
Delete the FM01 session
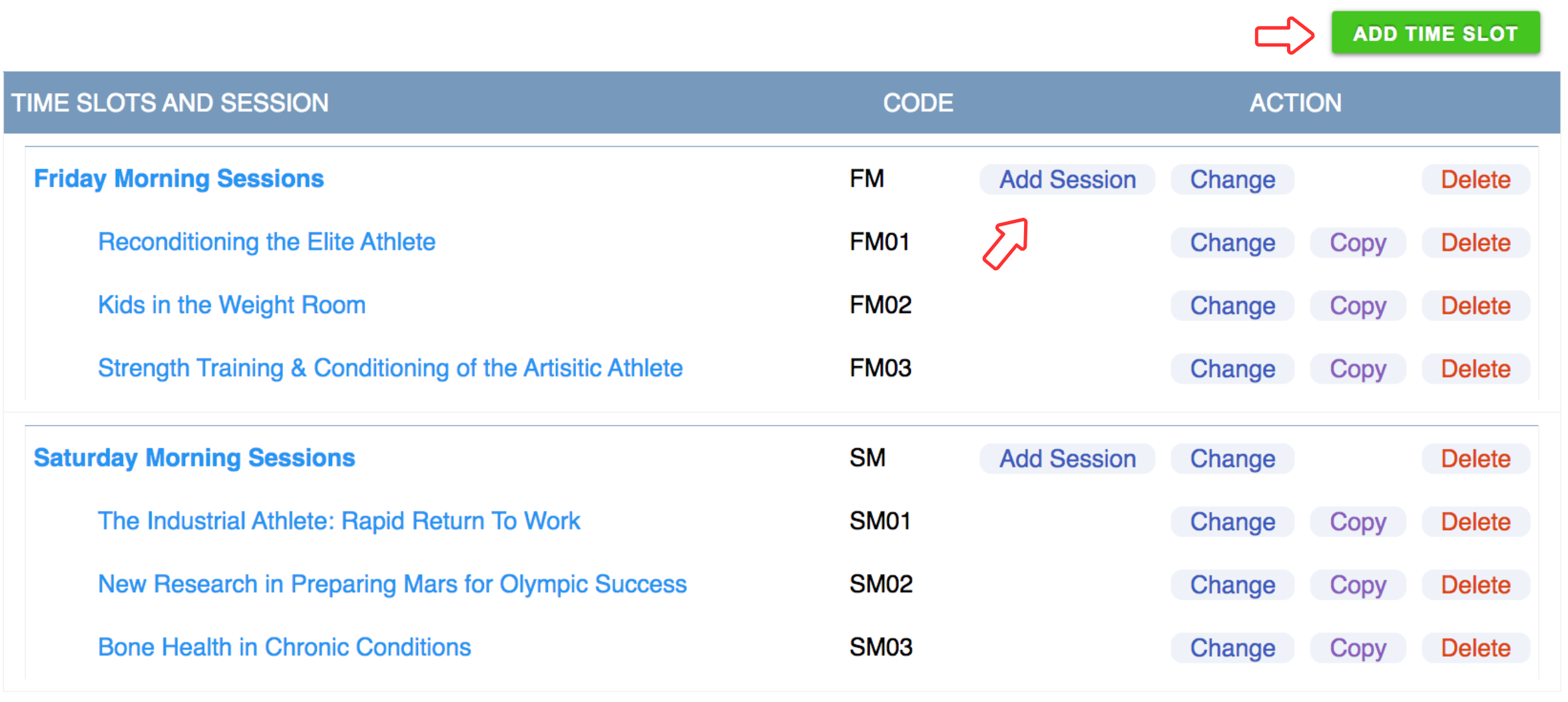[x=1475, y=242]
